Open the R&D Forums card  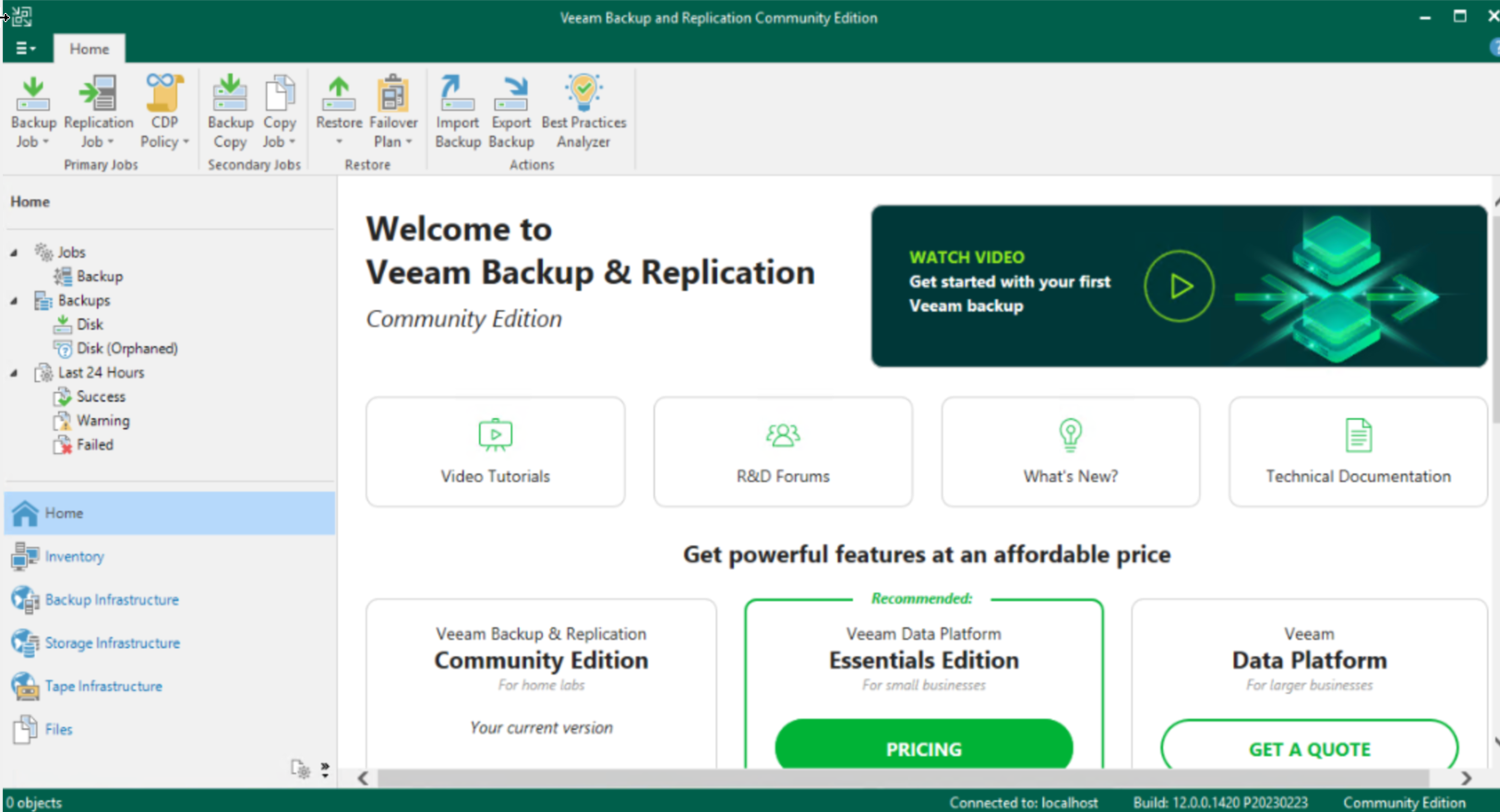tap(783, 452)
